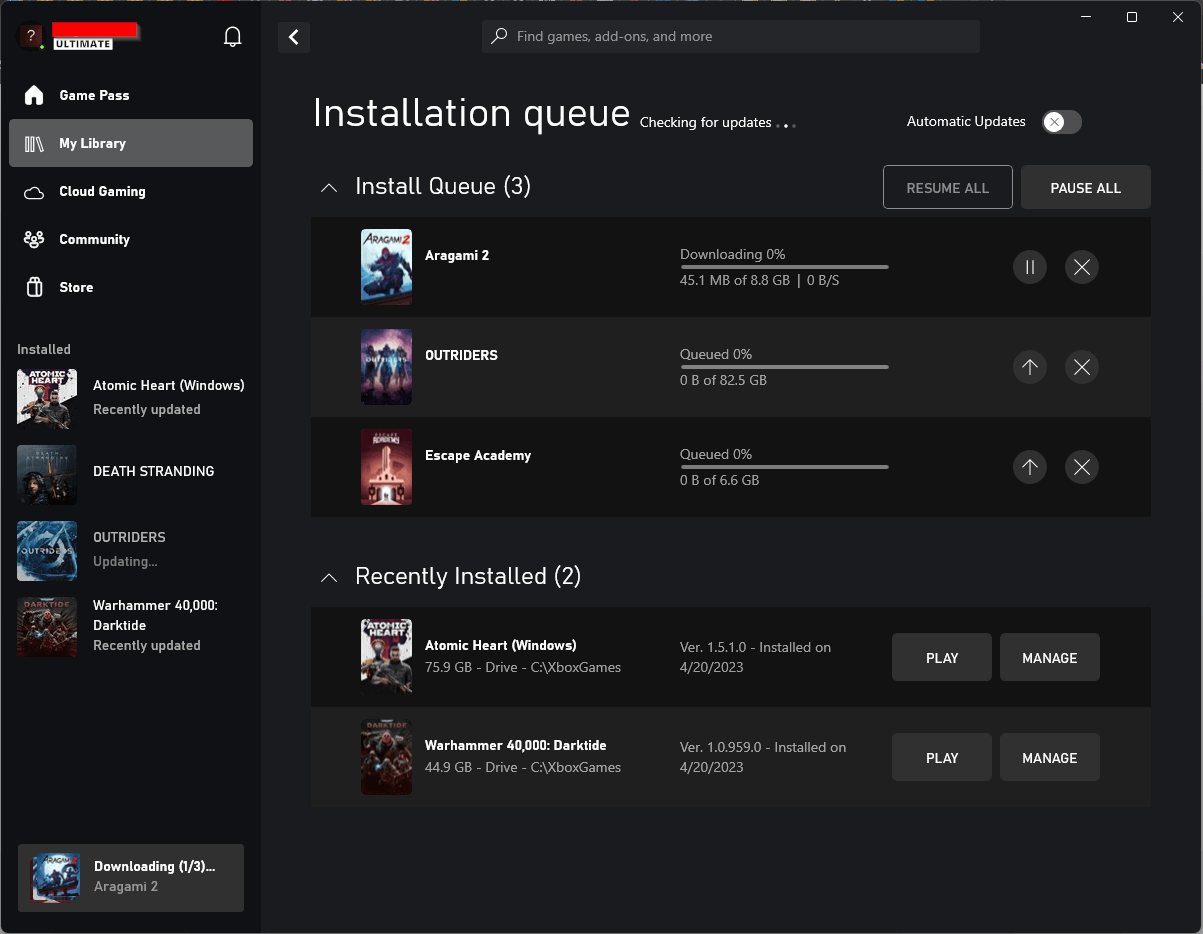Go to the Community section
The height and width of the screenshot is (934, 1203).
tap(131, 239)
